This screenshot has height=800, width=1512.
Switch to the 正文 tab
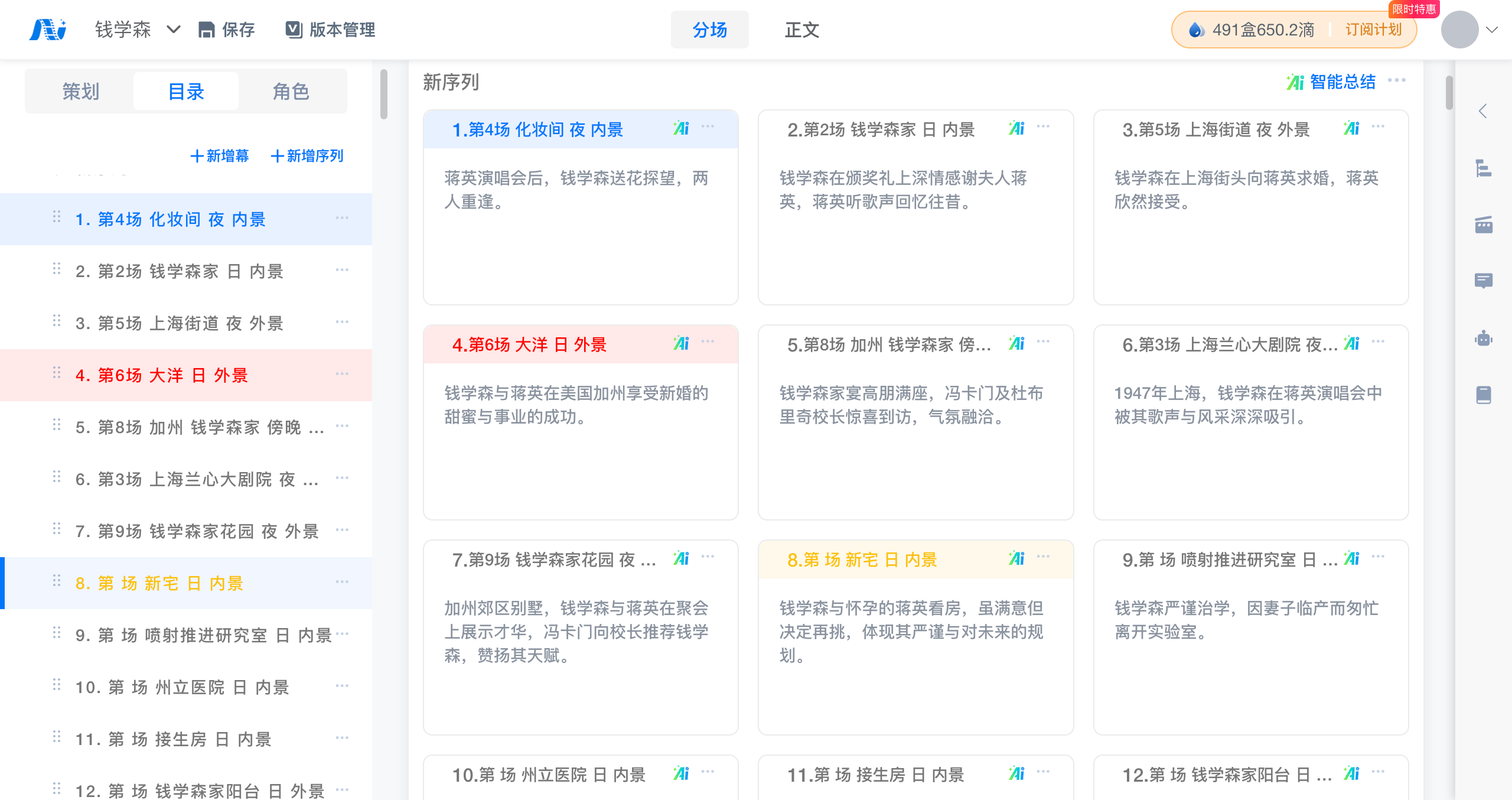(801, 30)
